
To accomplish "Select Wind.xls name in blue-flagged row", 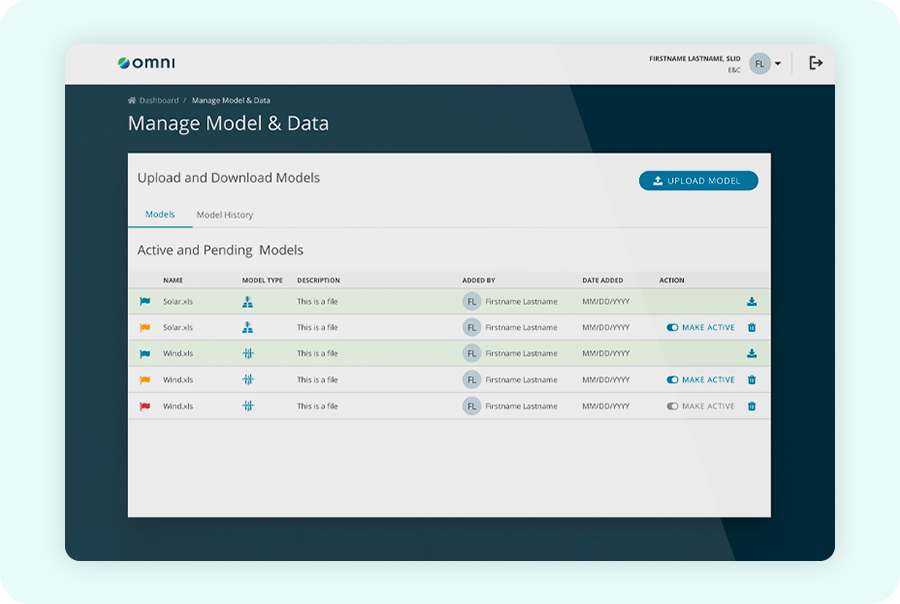I will coord(178,354).
